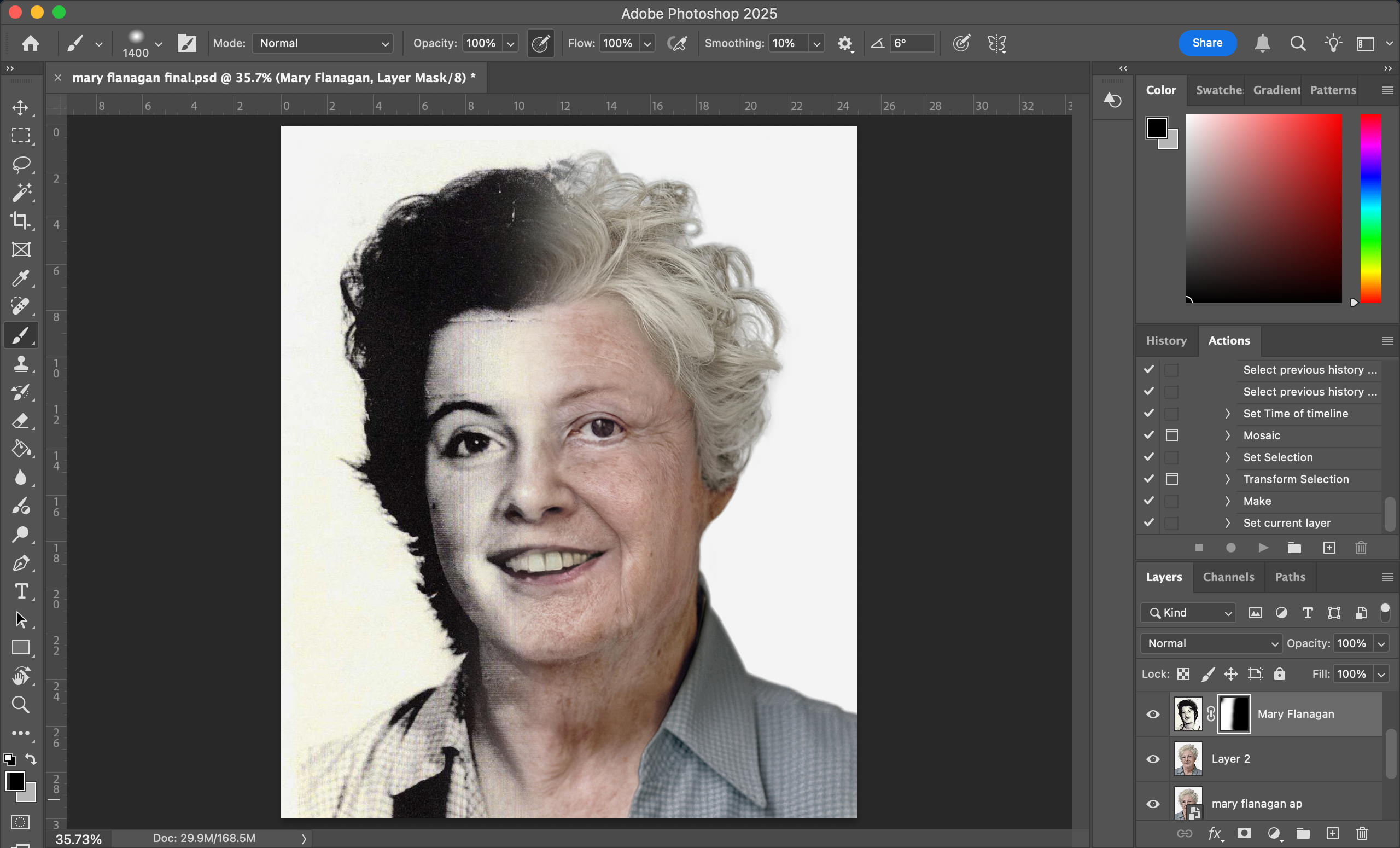Activate the Crop tool
Image resolution: width=1400 pixels, height=848 pixels.
click(x=21, y=221)
